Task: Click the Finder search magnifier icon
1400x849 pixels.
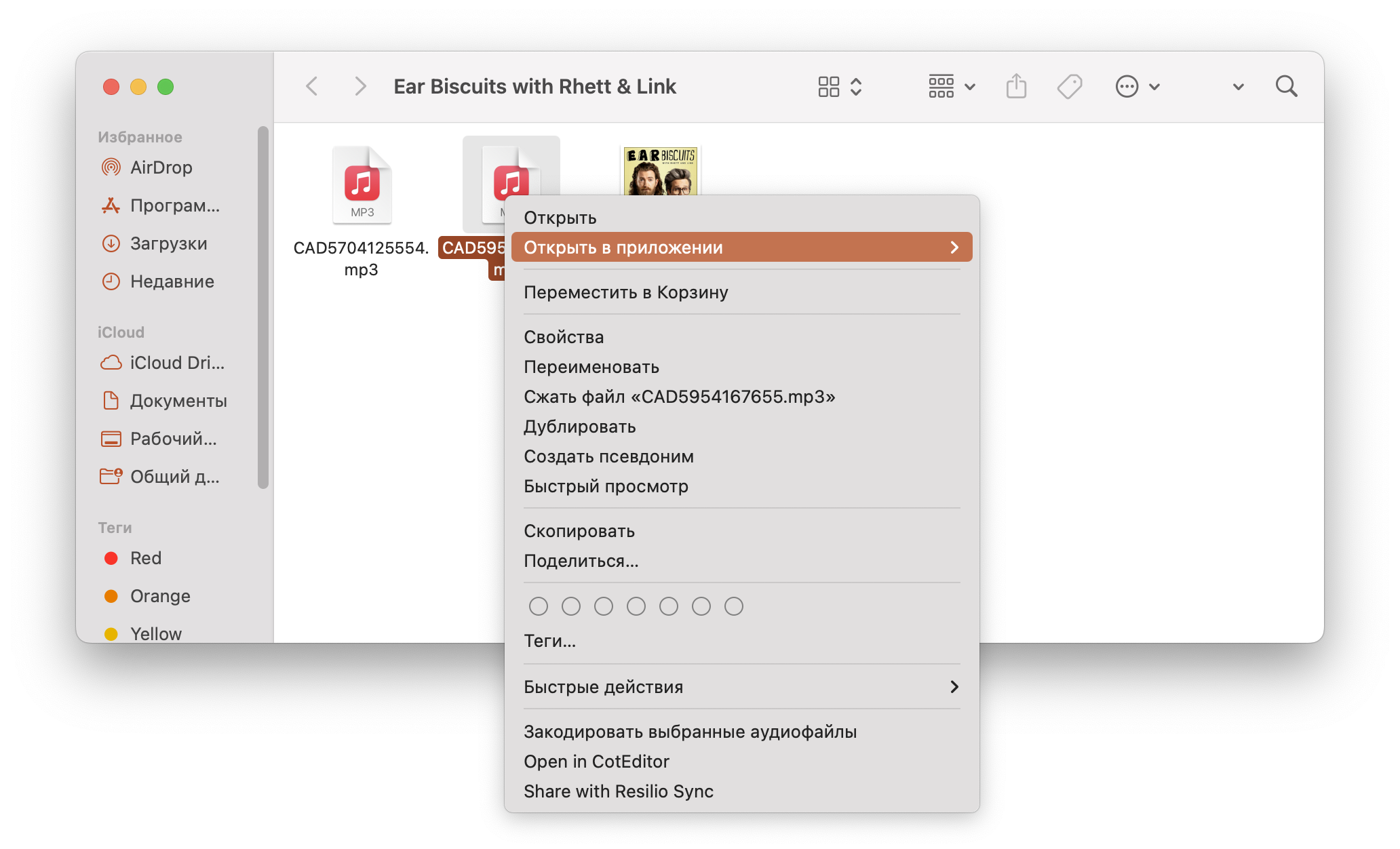Action: pos(1286,87)
